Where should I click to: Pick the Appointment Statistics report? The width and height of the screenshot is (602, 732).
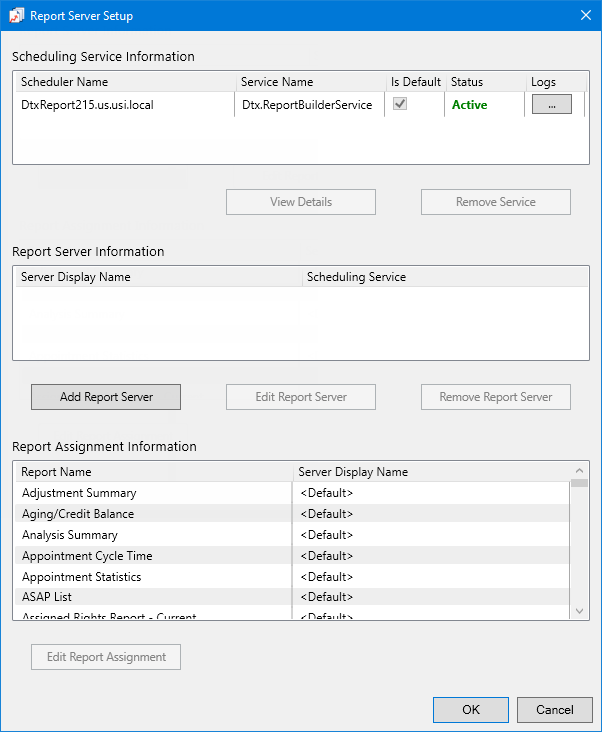point(81,577)
